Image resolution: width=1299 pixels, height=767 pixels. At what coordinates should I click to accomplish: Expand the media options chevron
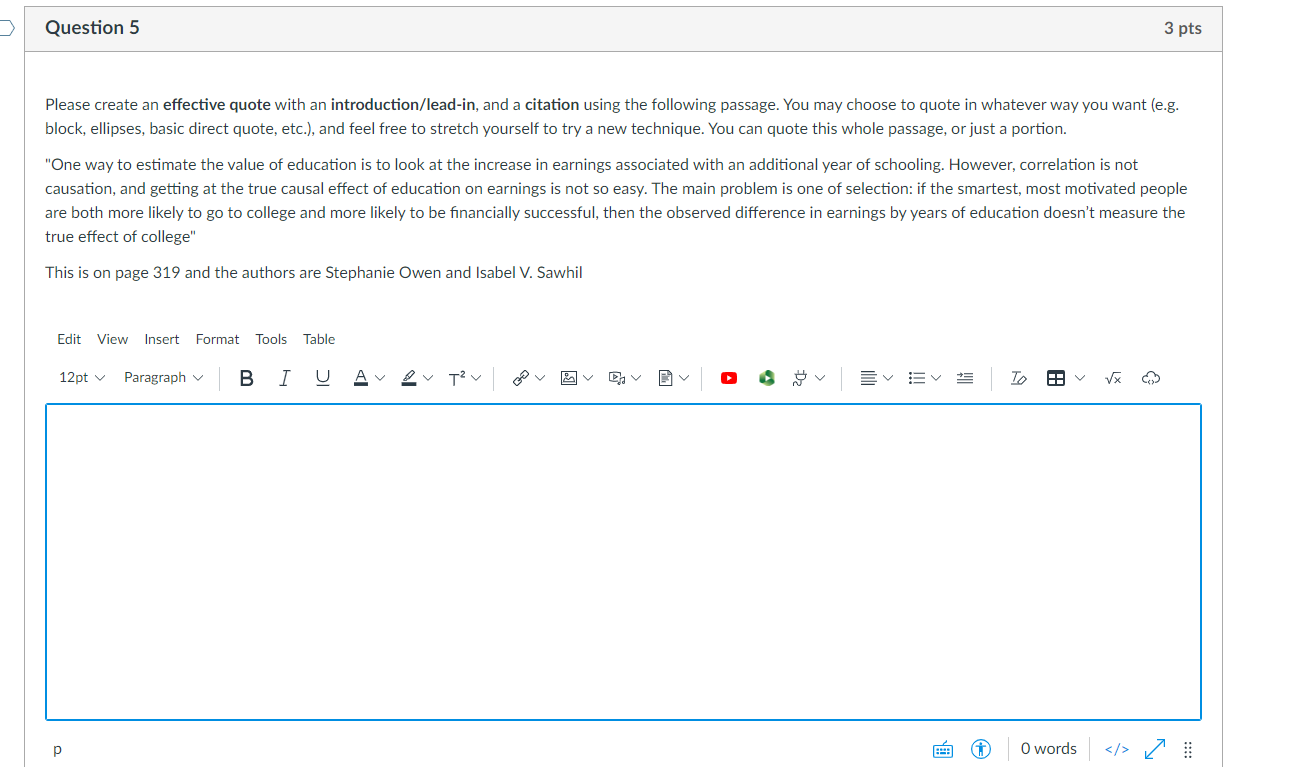(x=637, y=378)
